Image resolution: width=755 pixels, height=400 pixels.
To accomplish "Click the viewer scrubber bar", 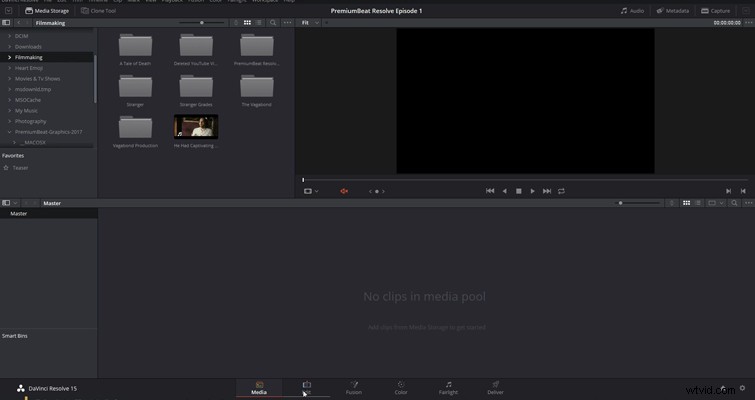I will [525, 180].
